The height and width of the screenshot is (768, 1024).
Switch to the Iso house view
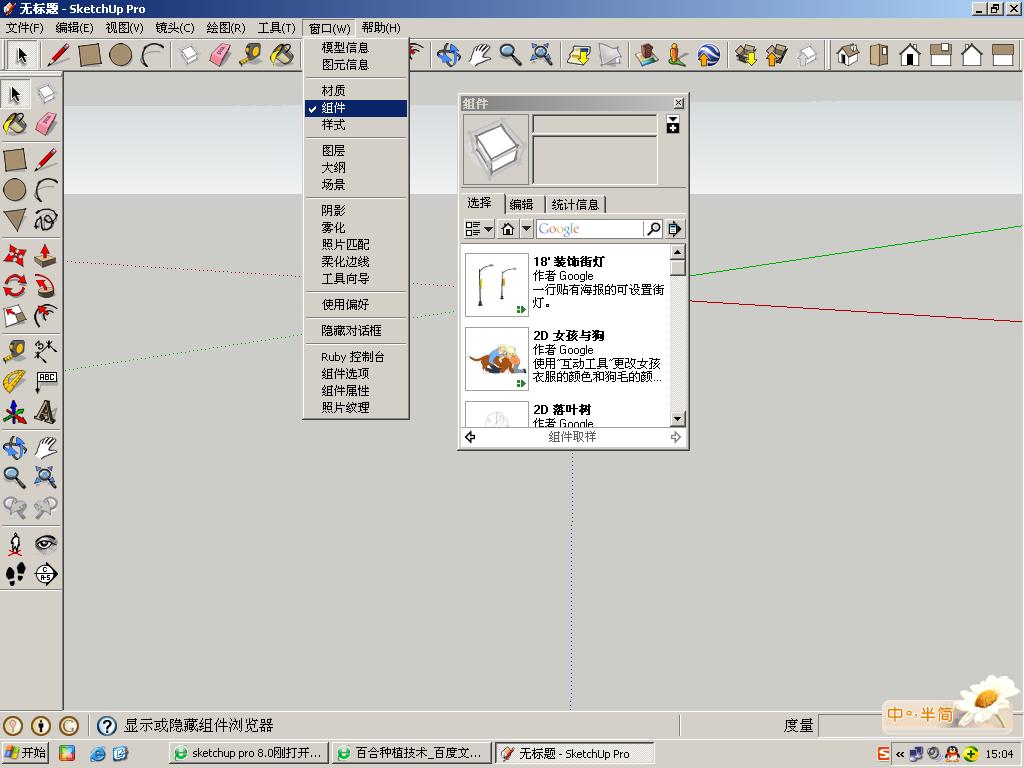point(847,55)
